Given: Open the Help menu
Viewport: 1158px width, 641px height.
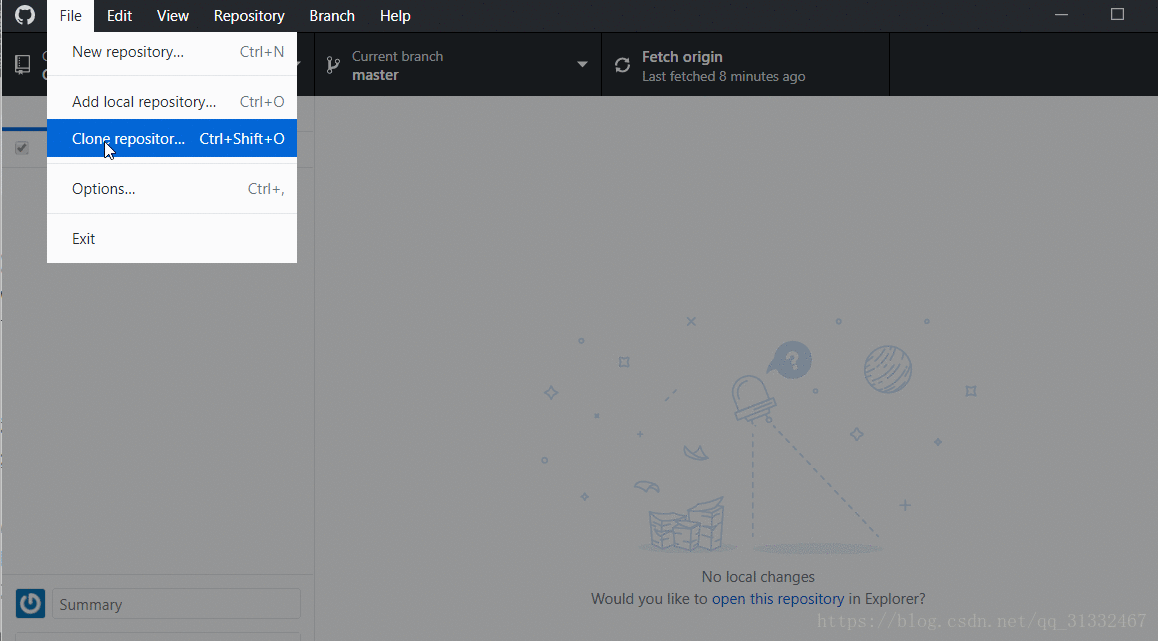Looking at the screenshot, I should point(395,16).
